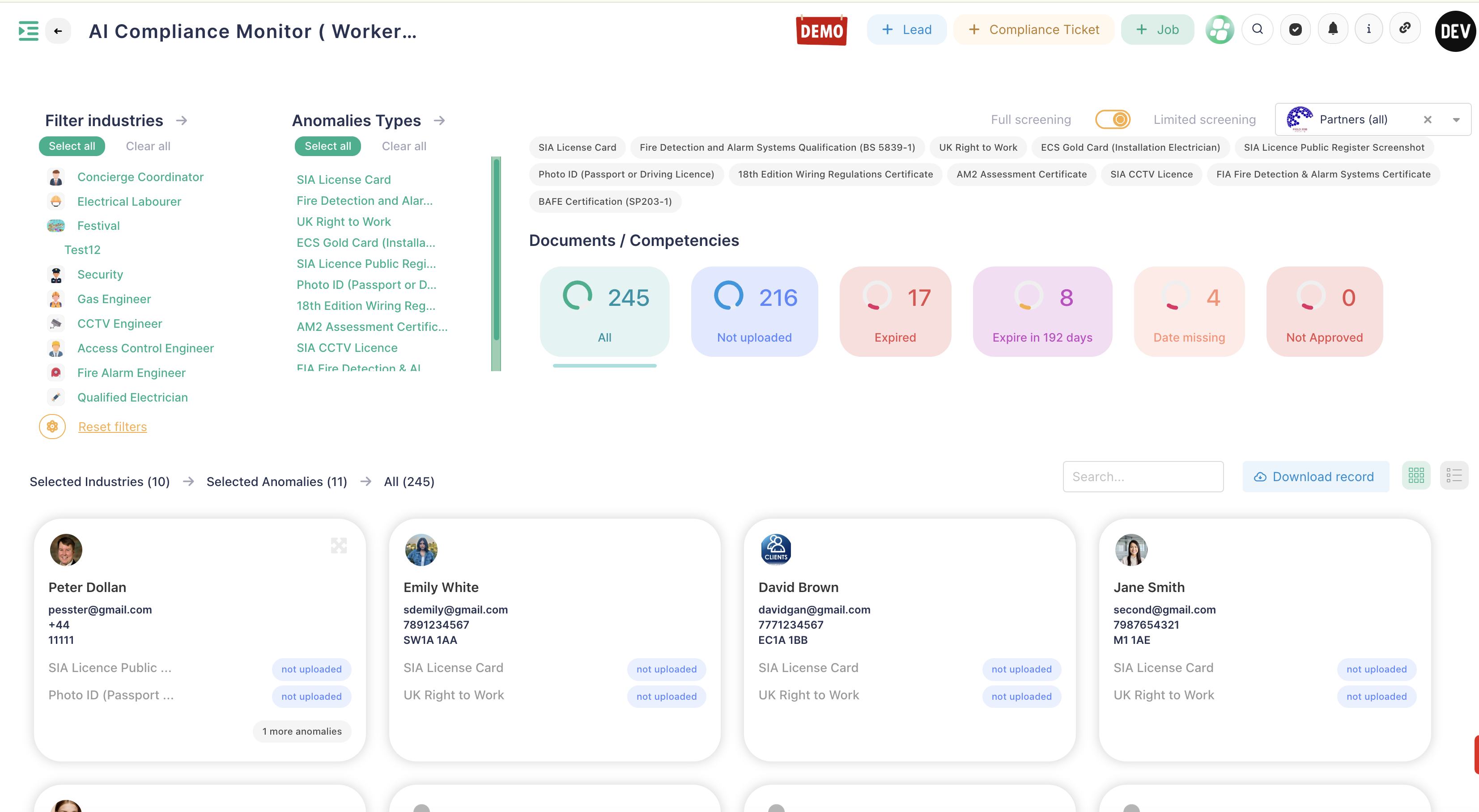Switch to the Selected Anomalies (11) breadcrumb
This screenshot has height=812, width=1479.
pyautogui.click(x=277, y=482)
